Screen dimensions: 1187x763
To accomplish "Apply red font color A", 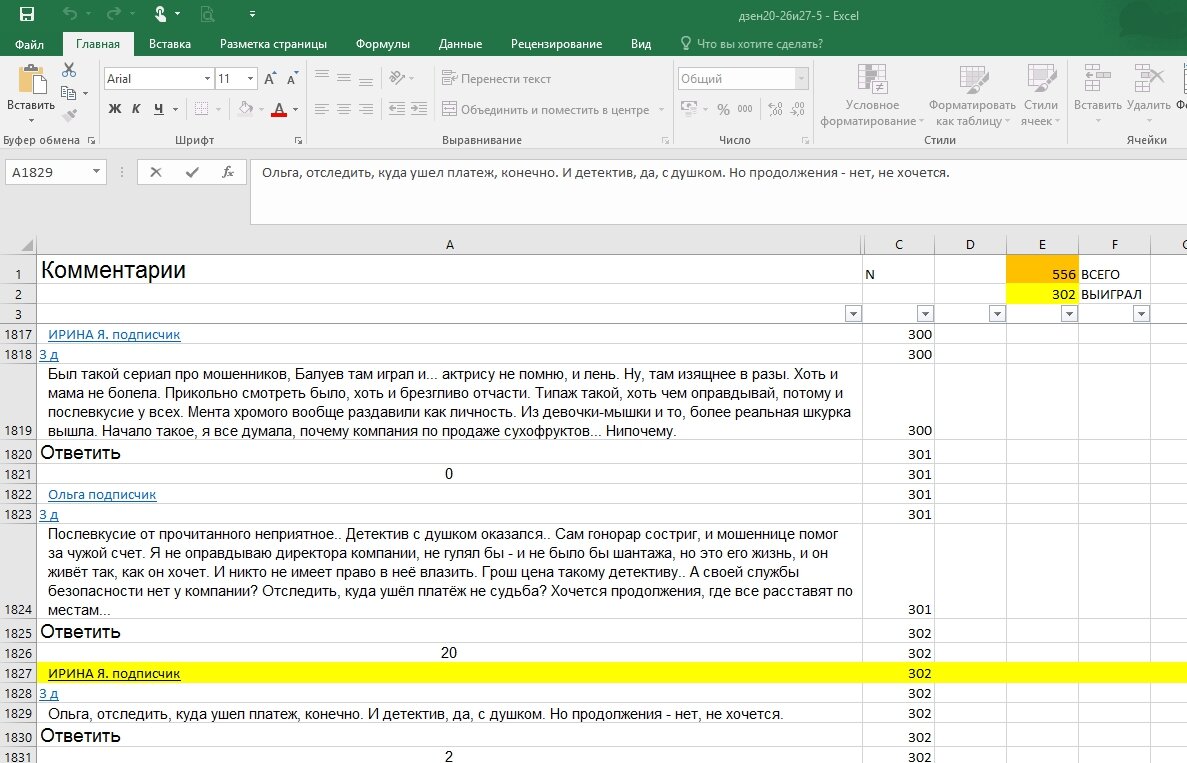I will click(x=279, y=109).
